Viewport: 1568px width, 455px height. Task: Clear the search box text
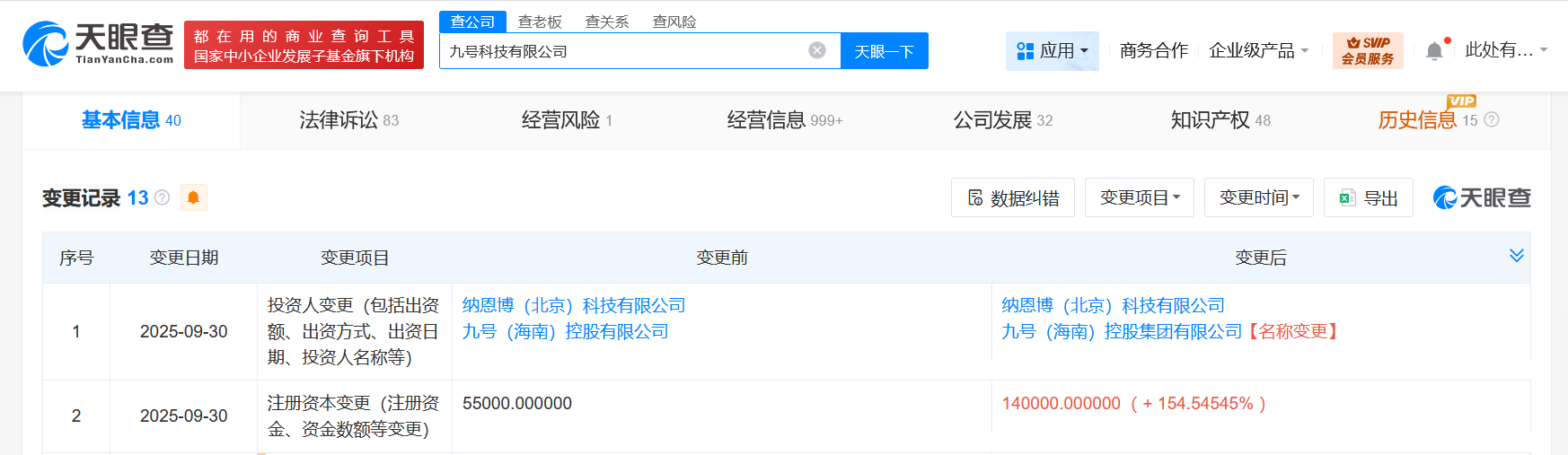(817, 50)
